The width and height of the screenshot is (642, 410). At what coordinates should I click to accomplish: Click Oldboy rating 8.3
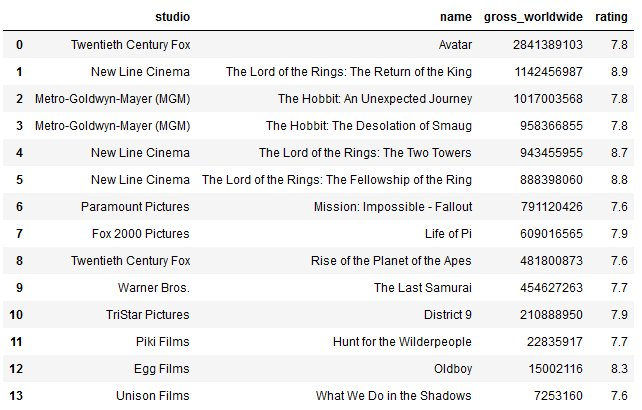619,369
